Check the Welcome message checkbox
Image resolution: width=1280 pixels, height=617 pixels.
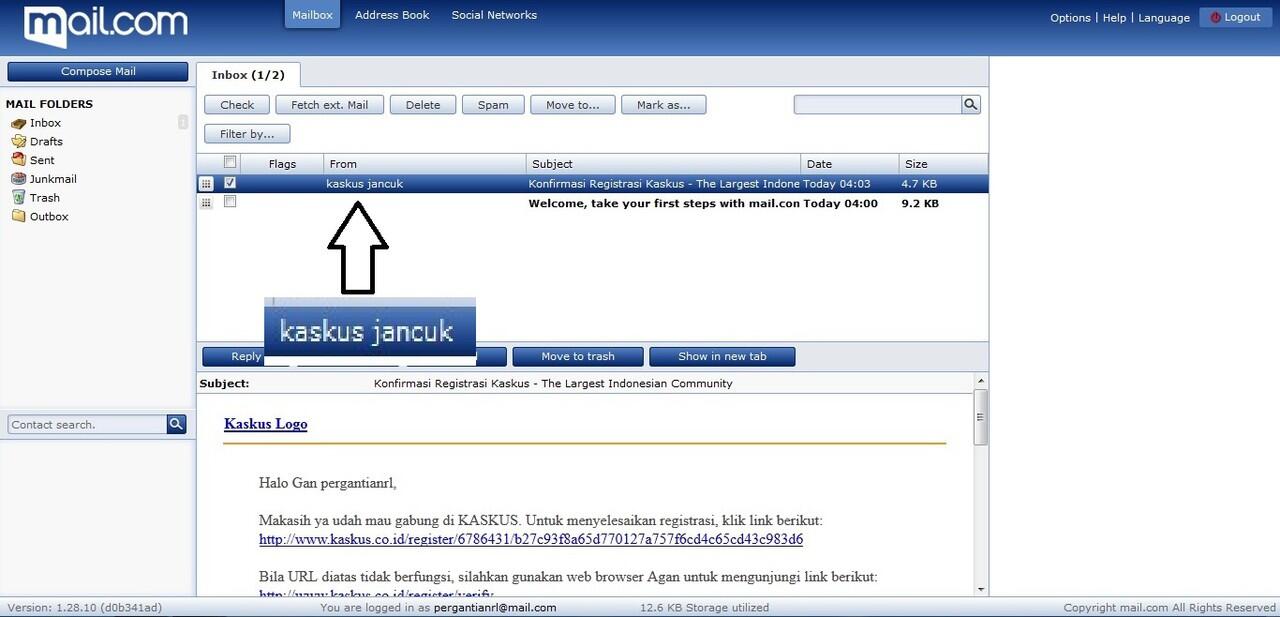pos(230,202)
